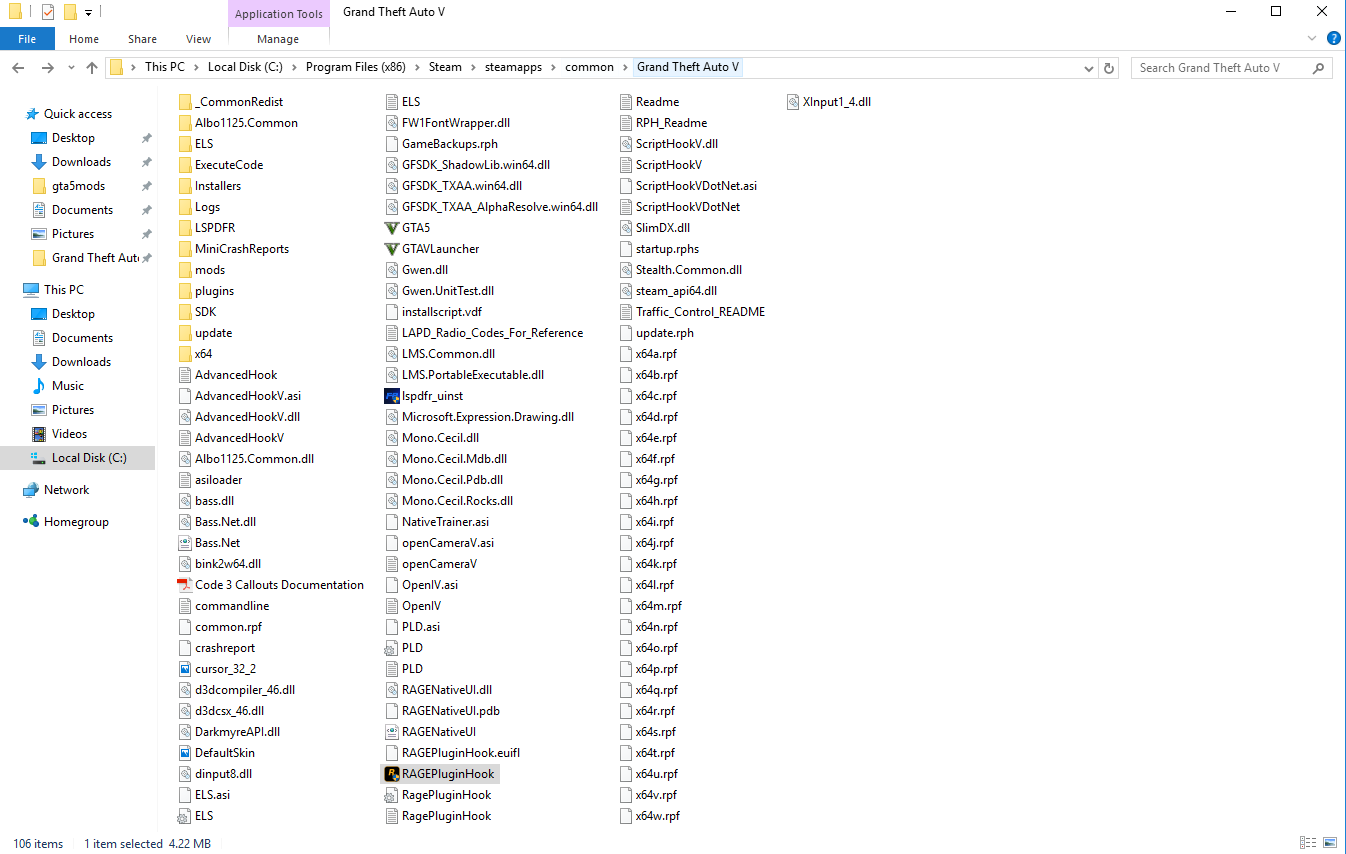
Task: Open the File menu
Action: coord(27,39)
